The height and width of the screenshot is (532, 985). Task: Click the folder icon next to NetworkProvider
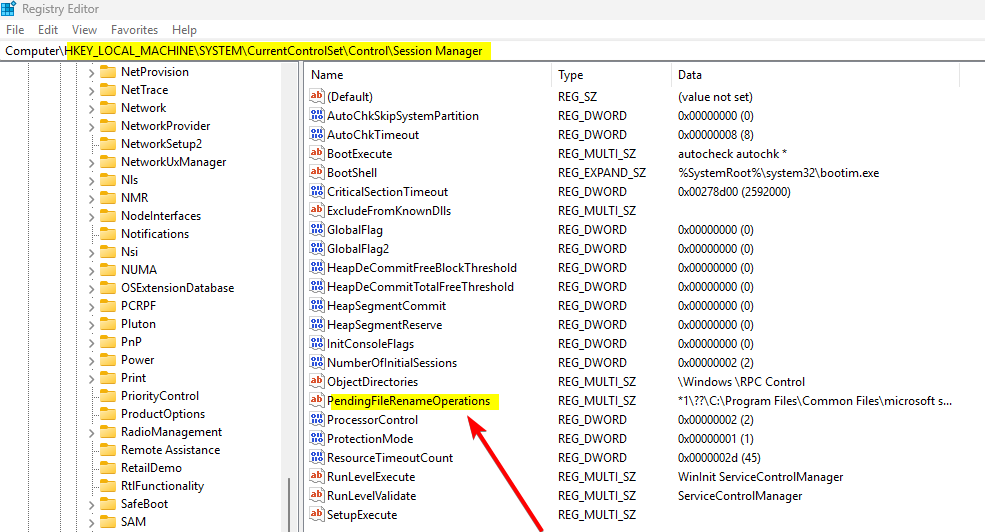coord(108,126)
